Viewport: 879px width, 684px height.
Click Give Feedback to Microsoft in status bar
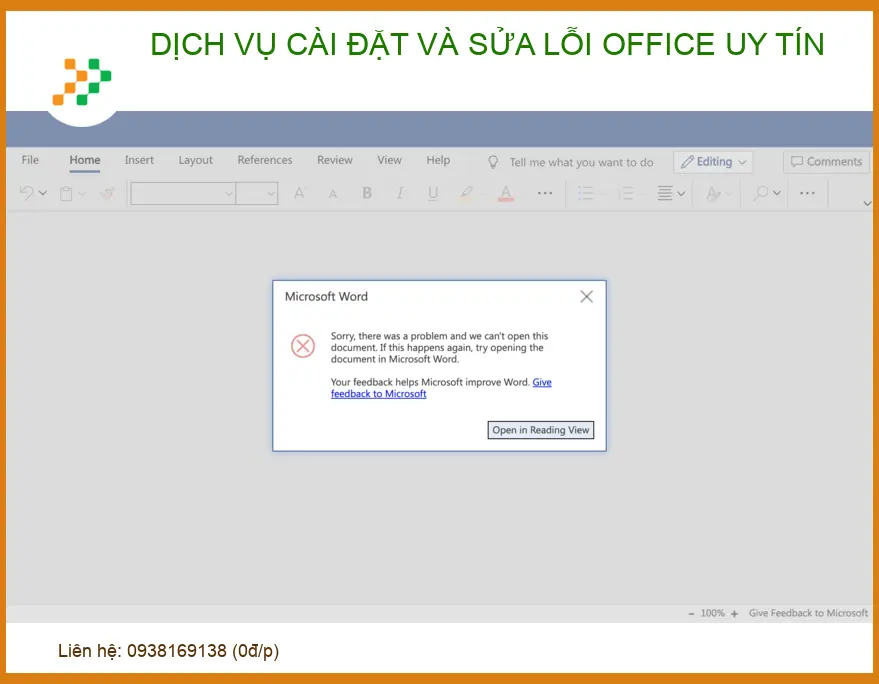808,613
